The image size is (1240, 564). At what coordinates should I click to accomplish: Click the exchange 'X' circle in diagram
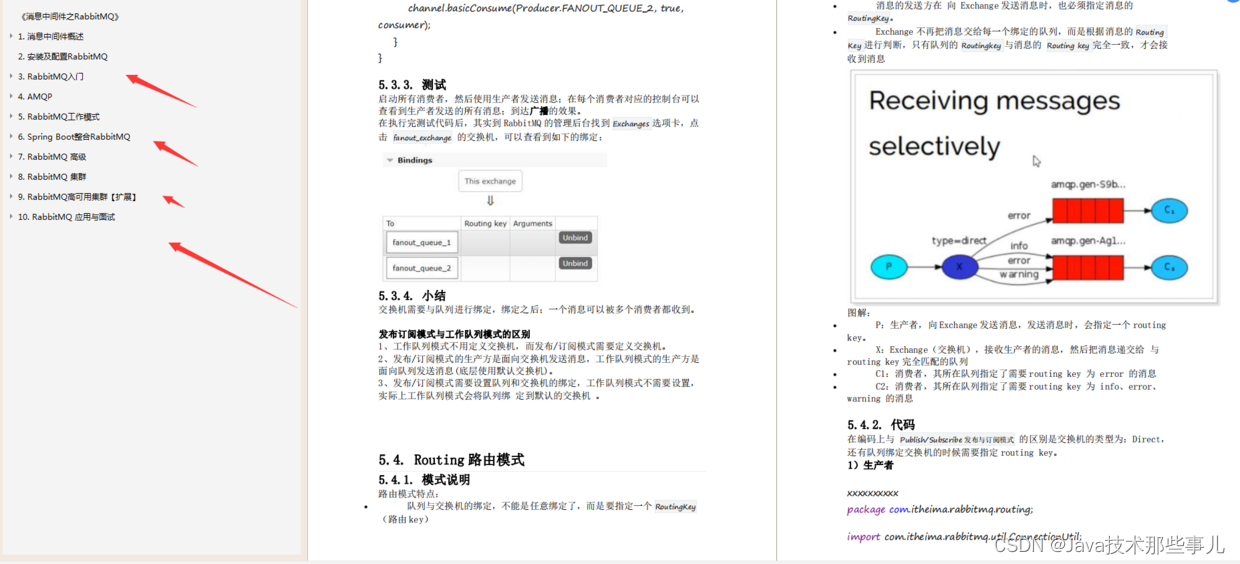point(960,267)
